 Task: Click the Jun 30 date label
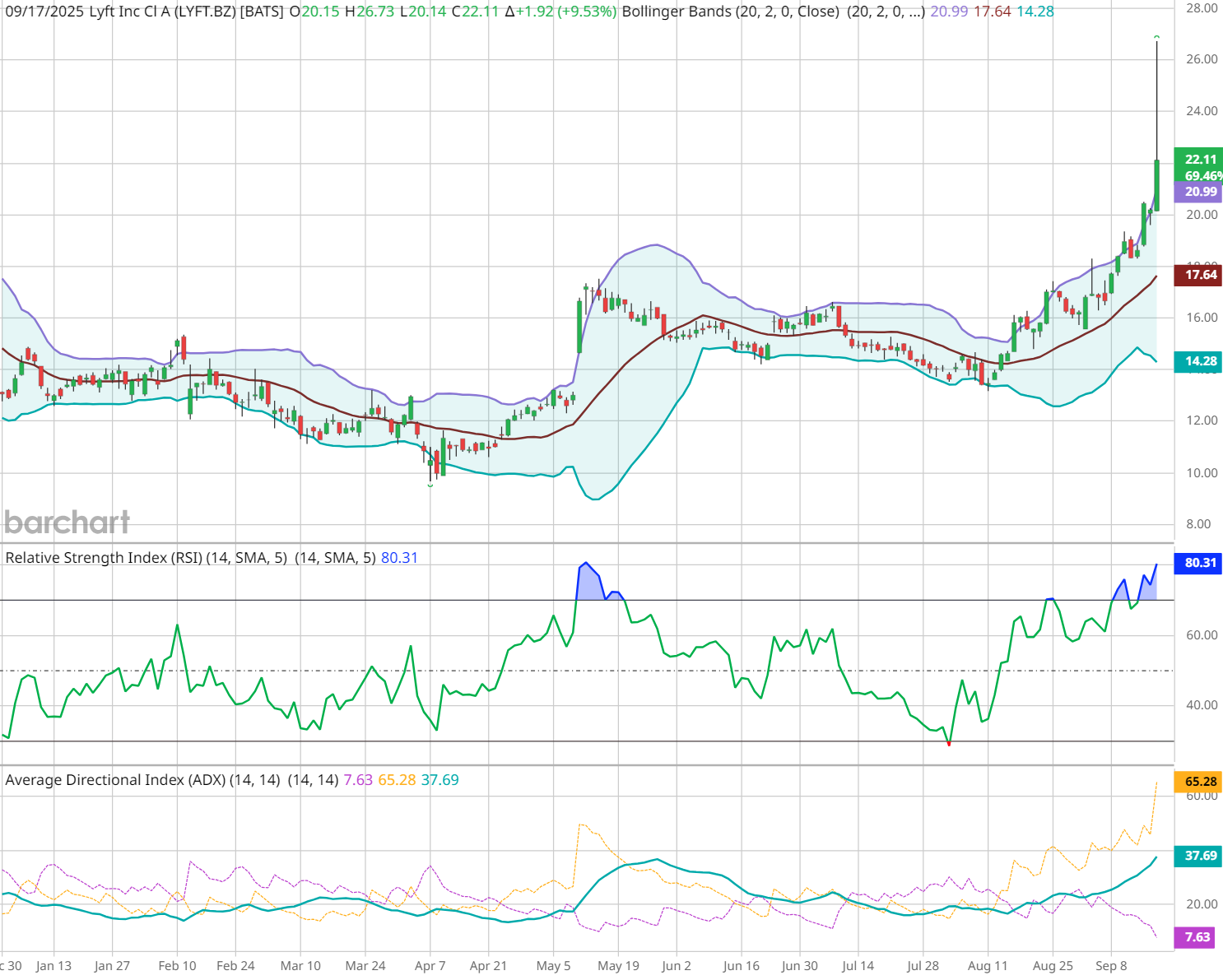click(800, 966)
